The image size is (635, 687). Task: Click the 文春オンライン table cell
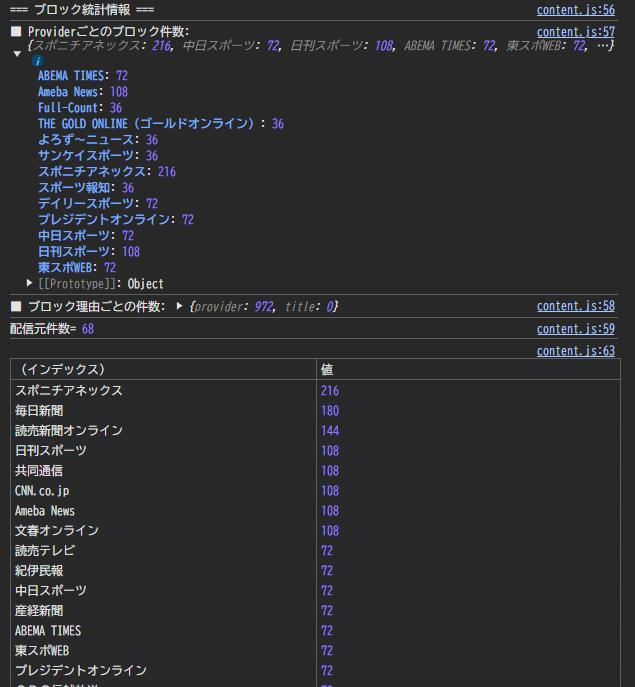click(x=163, y=531)
